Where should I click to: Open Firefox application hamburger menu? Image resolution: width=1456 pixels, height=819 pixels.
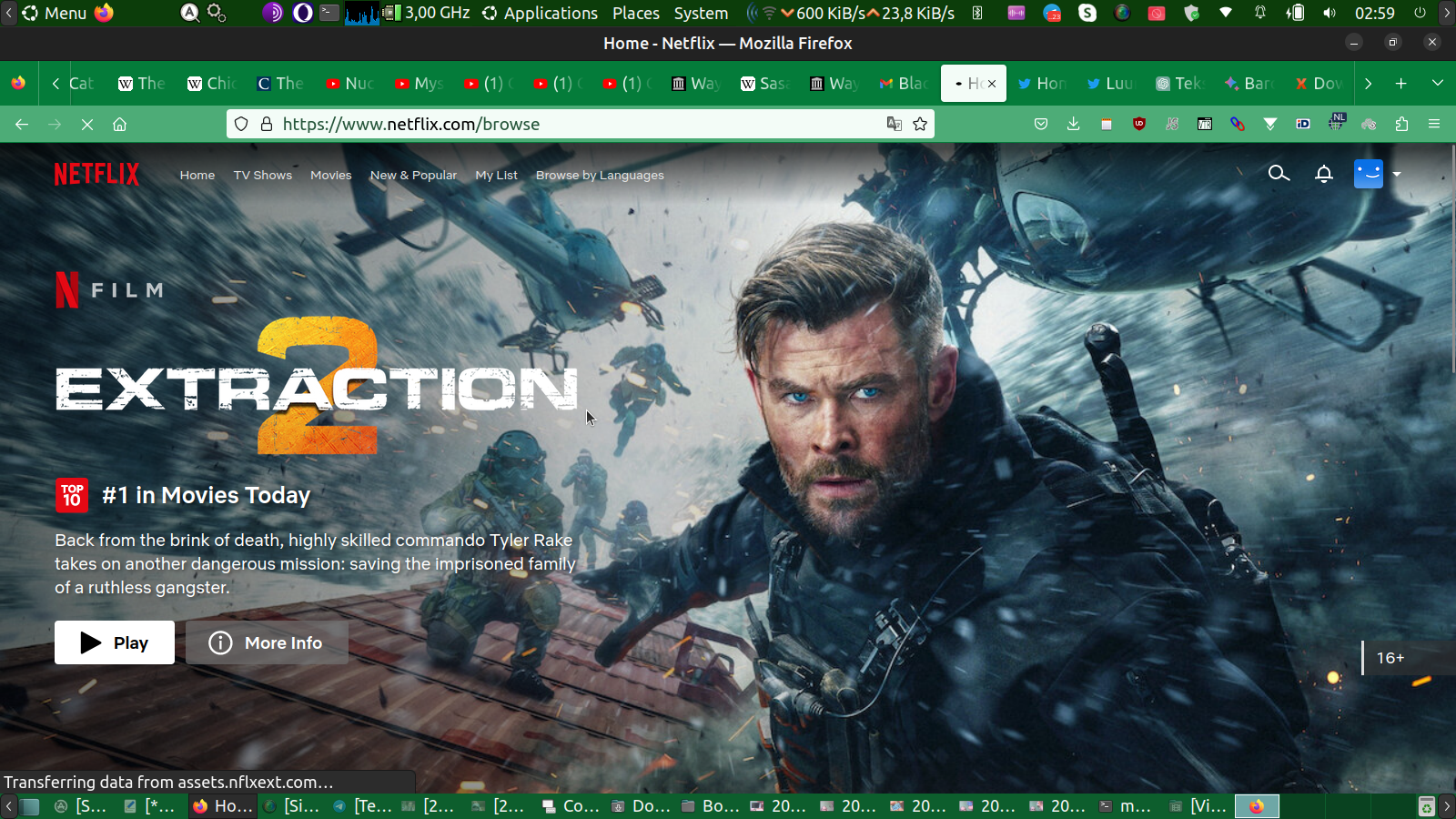1434,124
